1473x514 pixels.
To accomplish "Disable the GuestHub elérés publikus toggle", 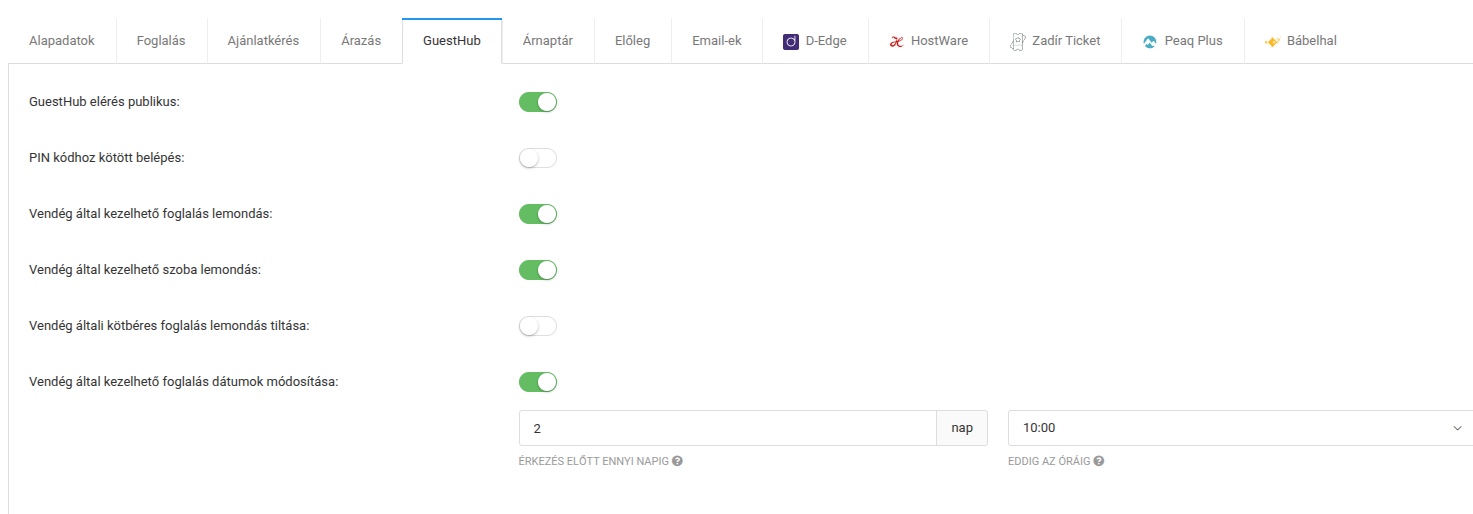I will click(x=537, y=102).
